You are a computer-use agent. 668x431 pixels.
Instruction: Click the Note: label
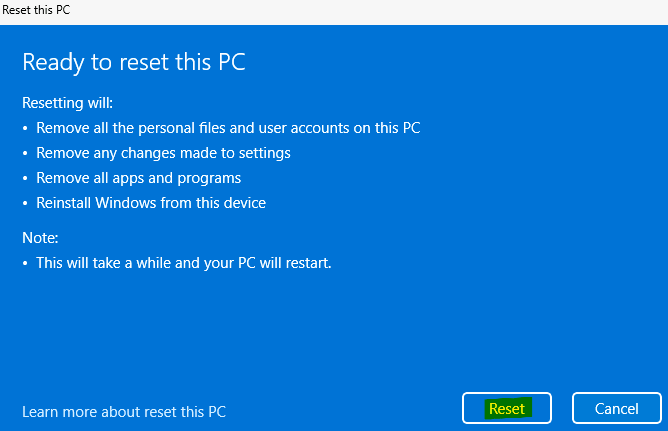(40, 238)
